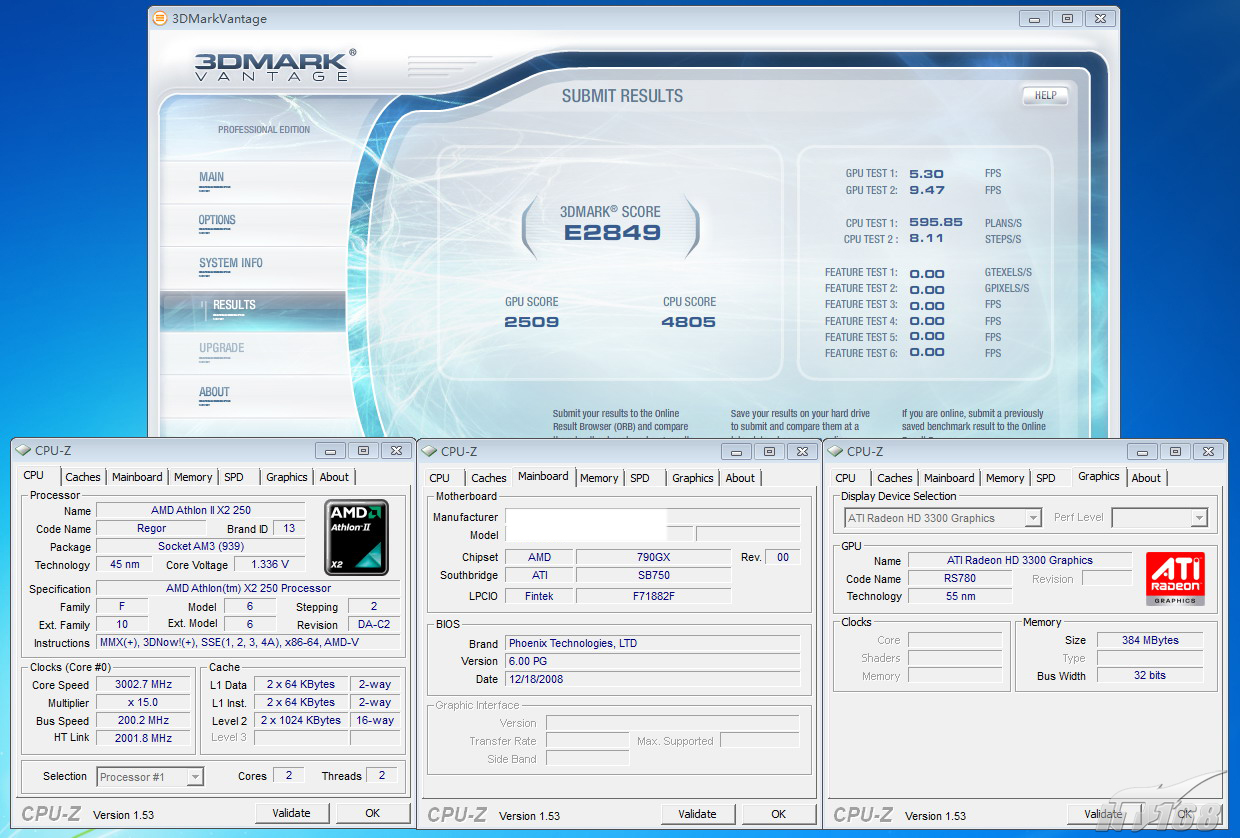The image size is (1240, 838).
Task: Open the Processor #1 selection dropdown
Action: tap(151, 777)
